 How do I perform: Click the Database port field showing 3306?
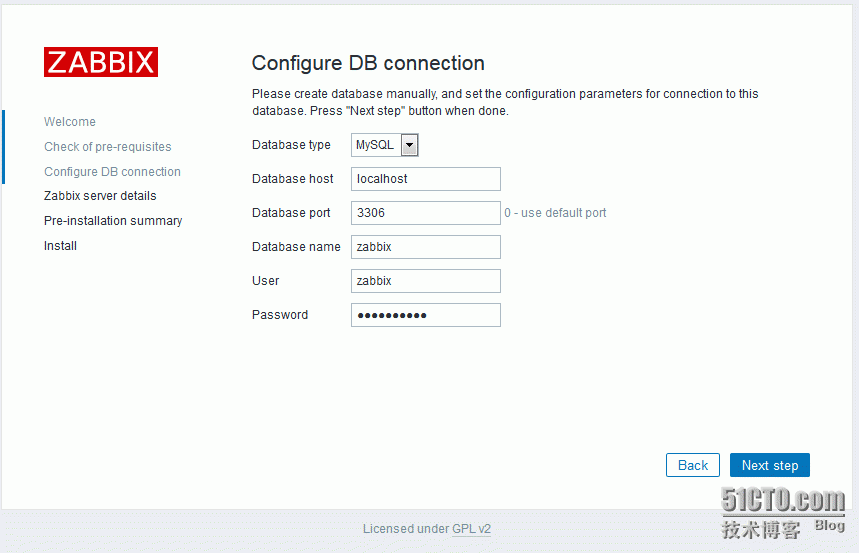coord(426,213)
